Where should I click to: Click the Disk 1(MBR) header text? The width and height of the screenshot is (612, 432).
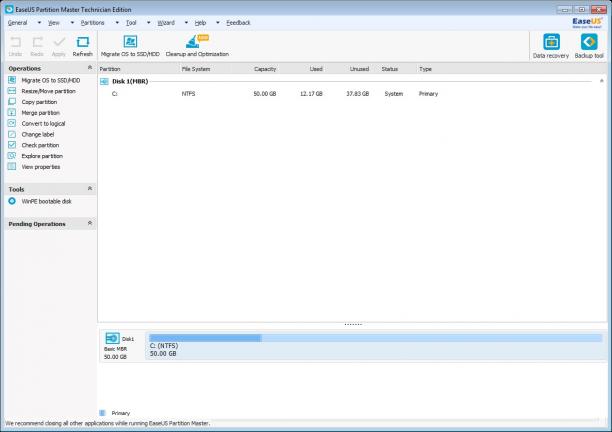(x=130, y=81)
